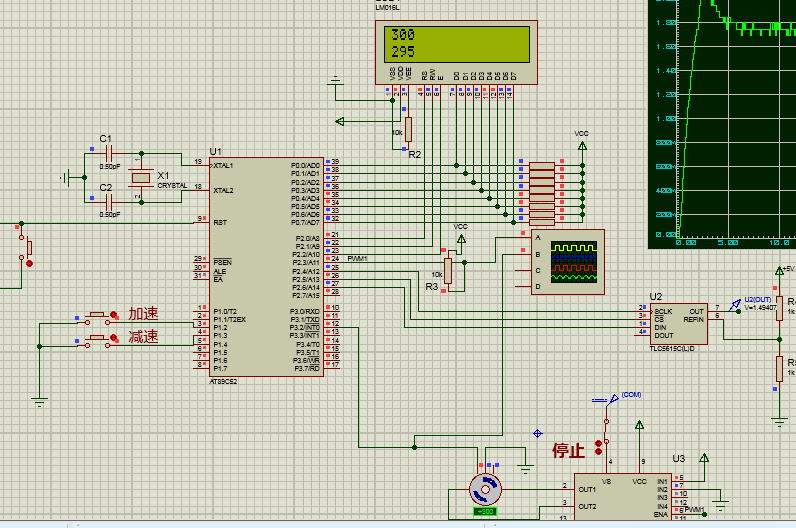Select the C2 capacitor
Viewport: 796px width, 528px height.
[109, 201]
